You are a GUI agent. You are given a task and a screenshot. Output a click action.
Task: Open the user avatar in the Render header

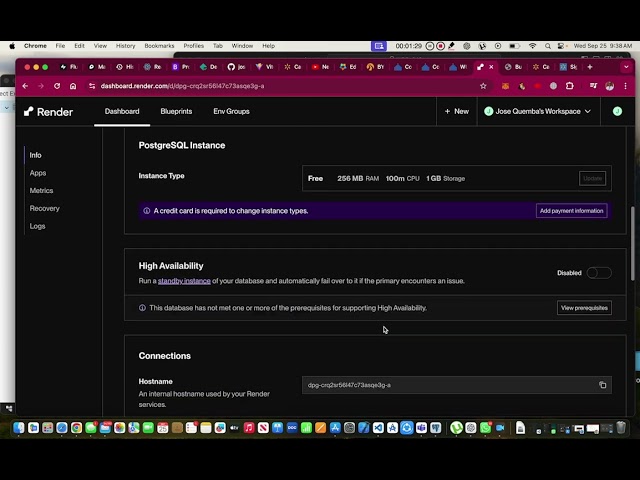617,111
